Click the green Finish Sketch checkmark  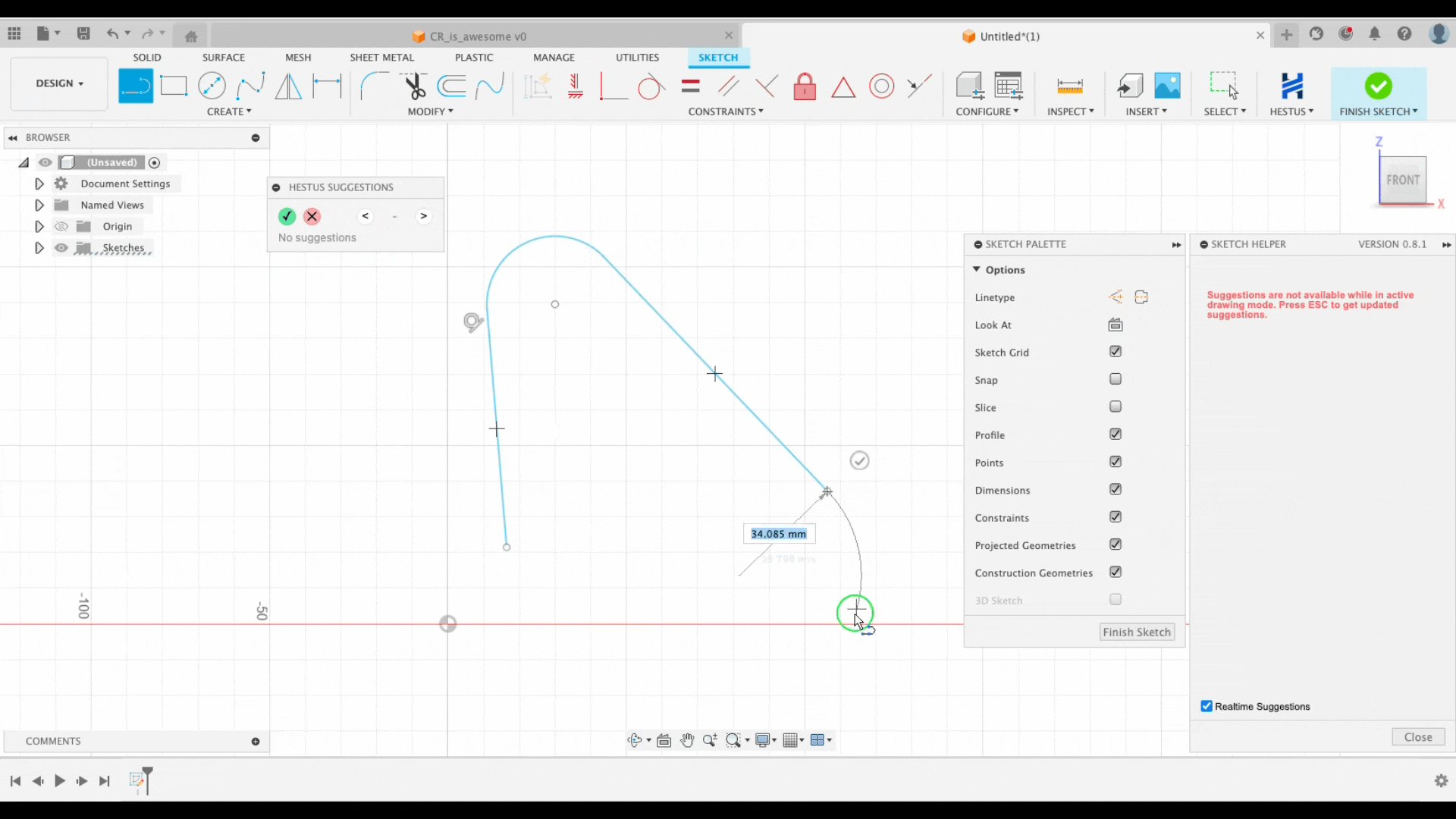[x=1378, y=86]
